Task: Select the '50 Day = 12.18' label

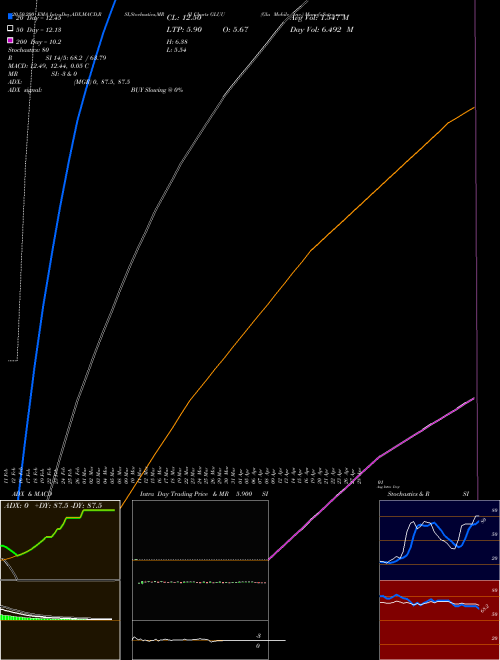Action: click(39, 30)
